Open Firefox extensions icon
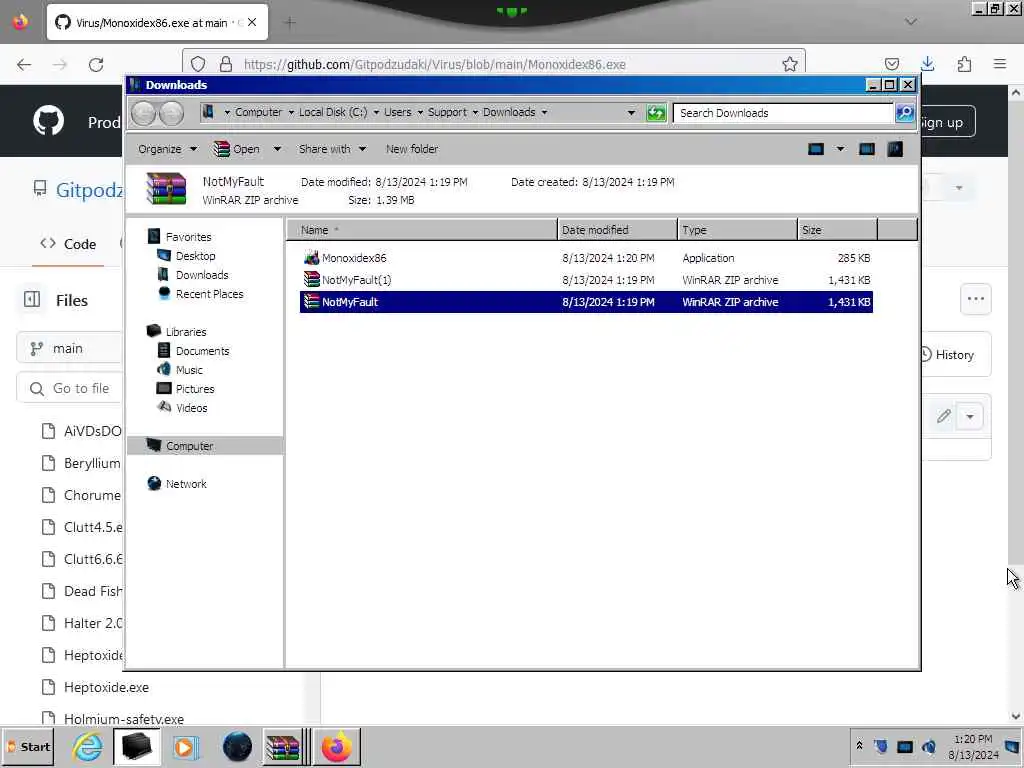 click(x=964, y=64)
